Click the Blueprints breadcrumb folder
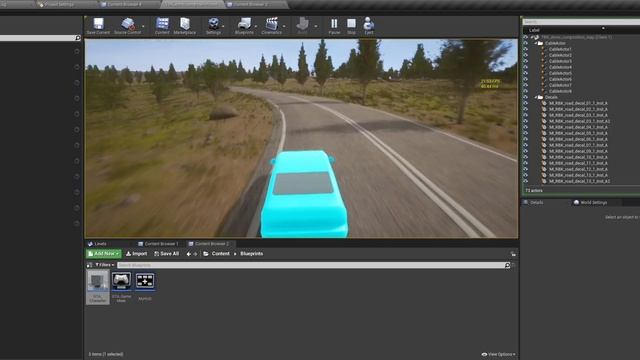This screenshot has height=360, width=640. pos(251,254)
